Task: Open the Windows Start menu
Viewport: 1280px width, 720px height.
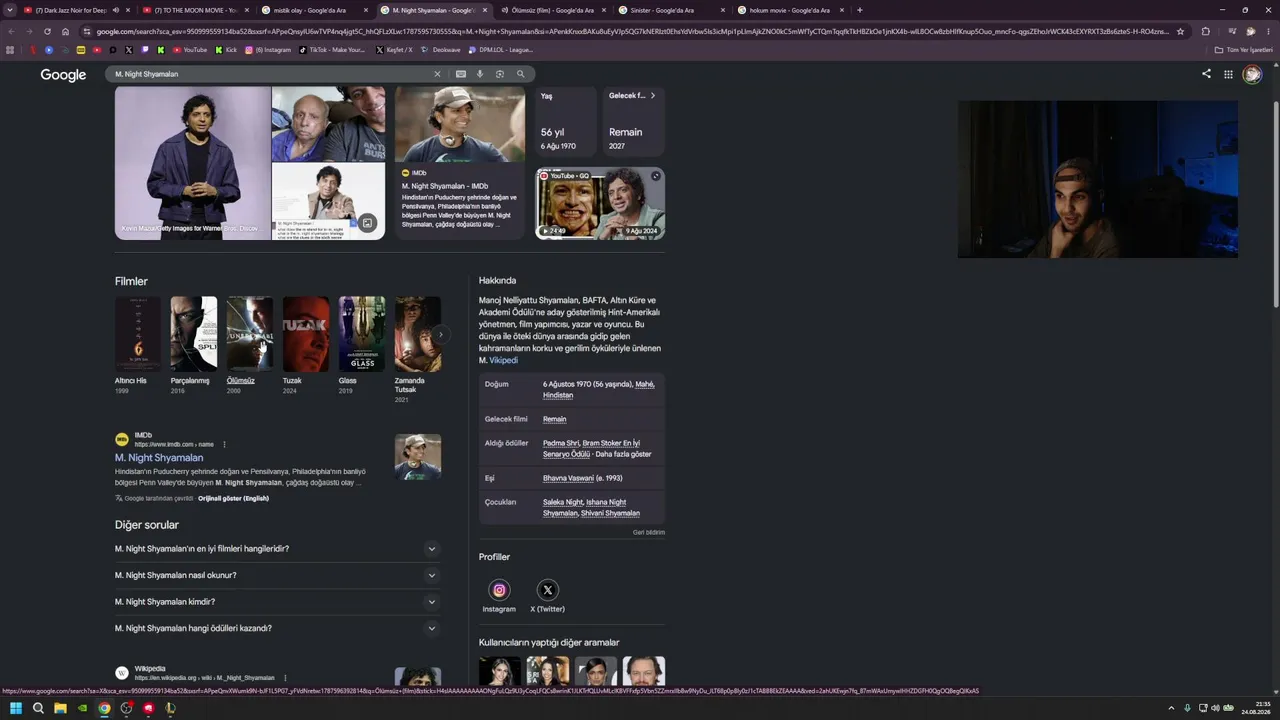Action: (16, 708)
